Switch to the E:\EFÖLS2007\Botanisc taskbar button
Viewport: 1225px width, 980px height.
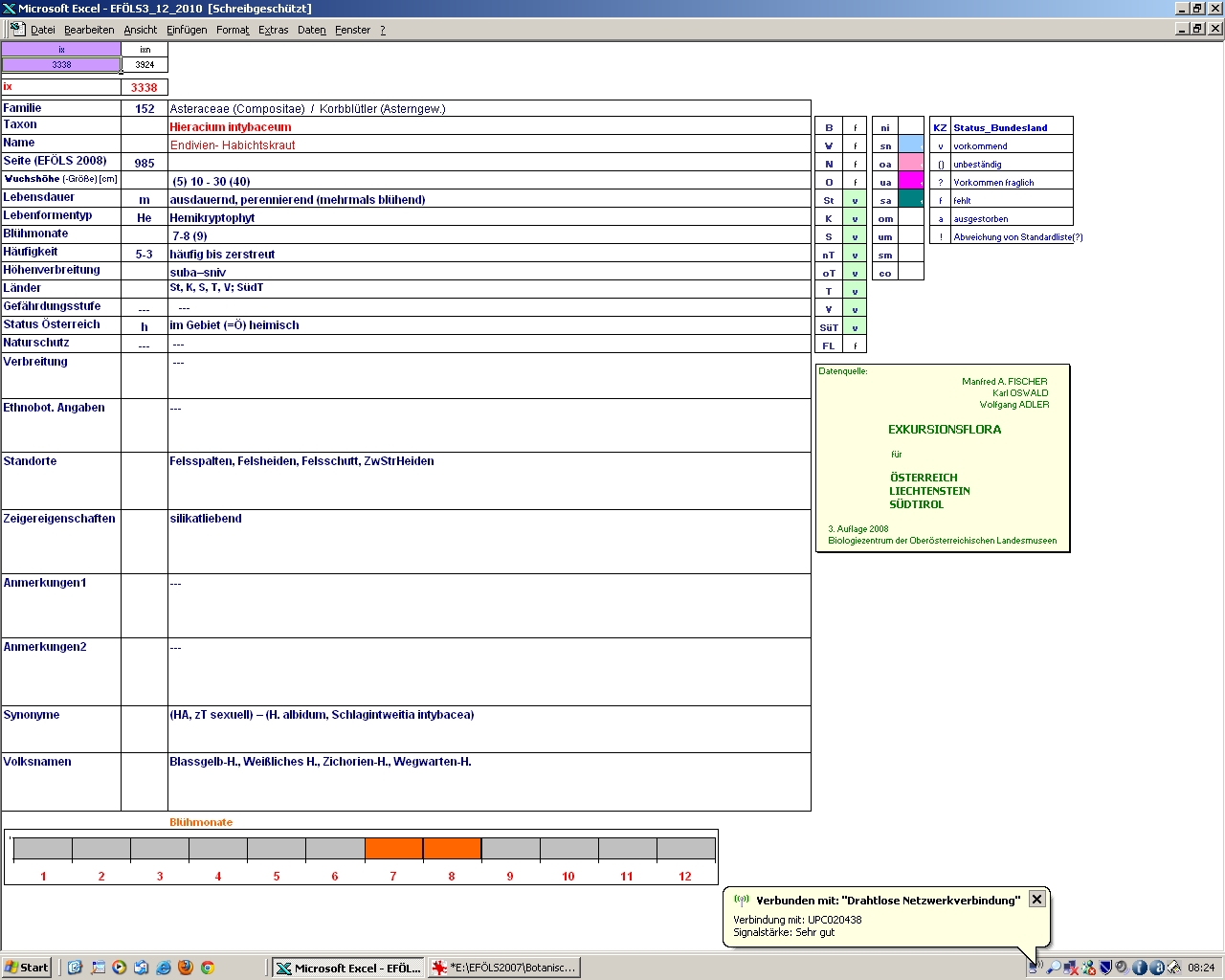coord(504,968)
